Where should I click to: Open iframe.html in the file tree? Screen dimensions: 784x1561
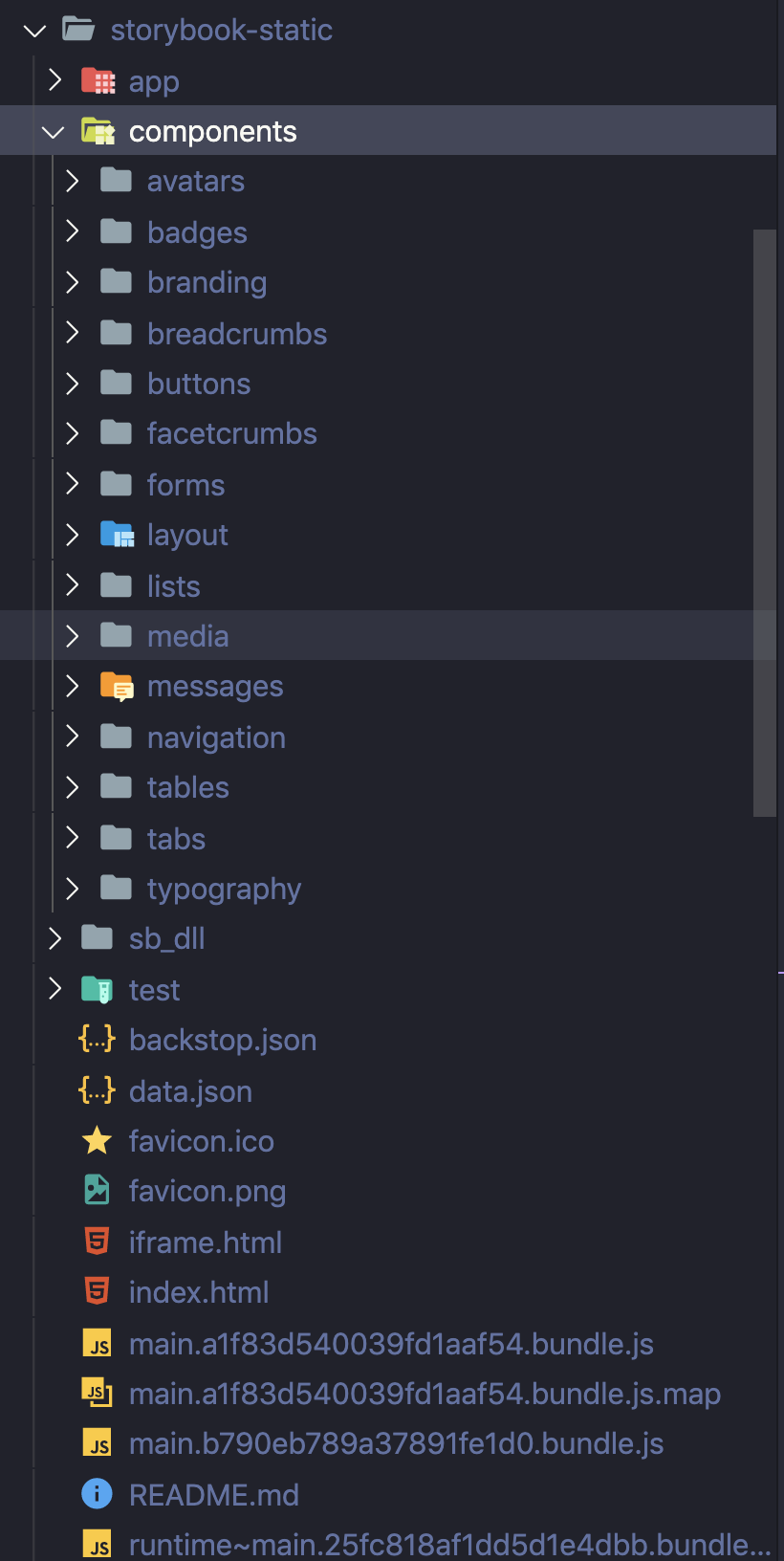205,1242
